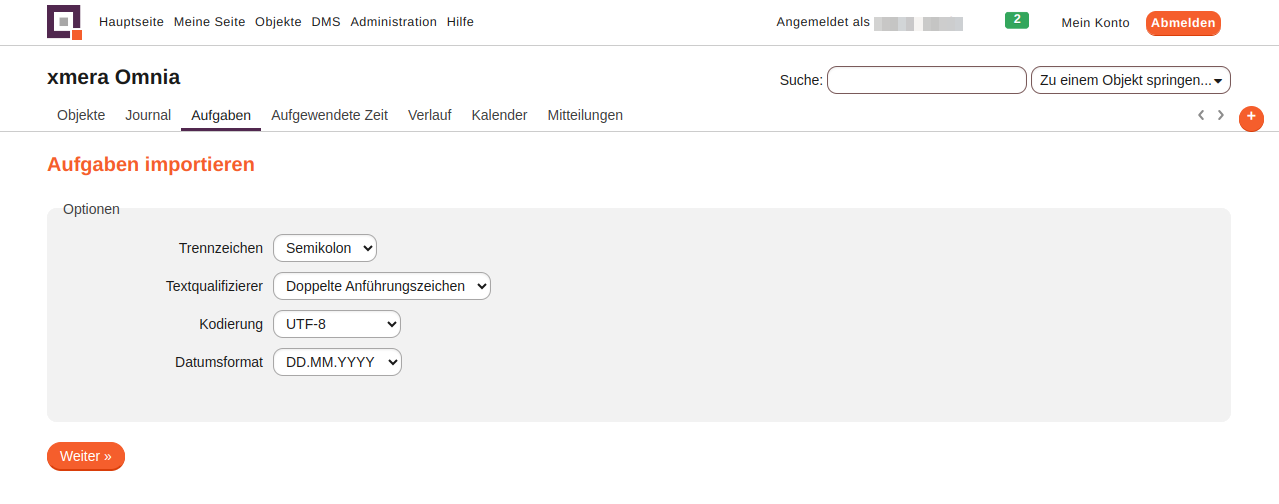Open the Kodierung encoding dropdown
Image resolution: width=1279 pixels, height=504 pixels.
[x=337, y=324]
